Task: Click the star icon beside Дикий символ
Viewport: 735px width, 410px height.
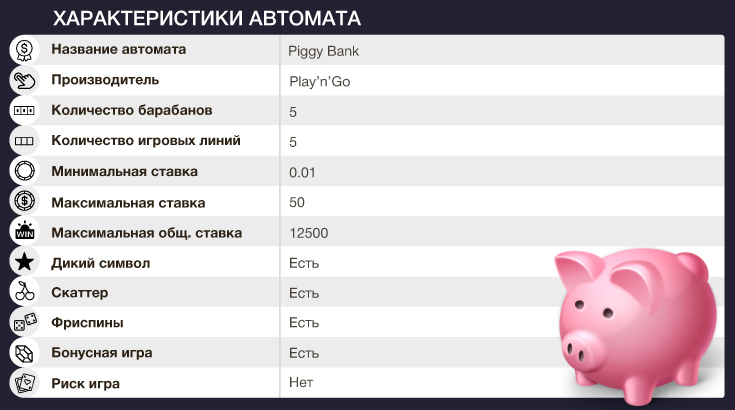Action: [x=23, y=262]
